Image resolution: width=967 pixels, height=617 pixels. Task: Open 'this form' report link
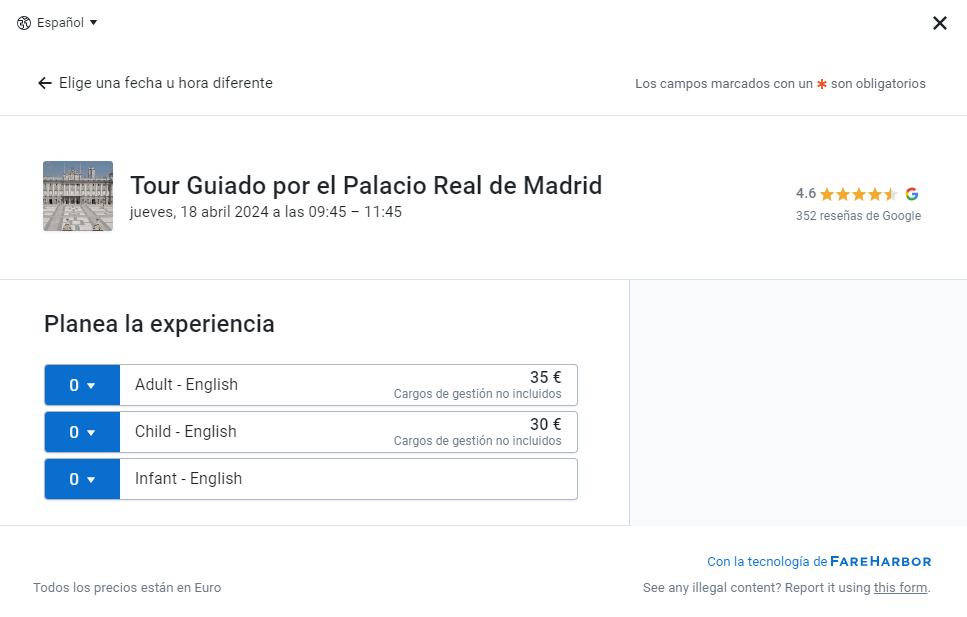pos(900,588)
